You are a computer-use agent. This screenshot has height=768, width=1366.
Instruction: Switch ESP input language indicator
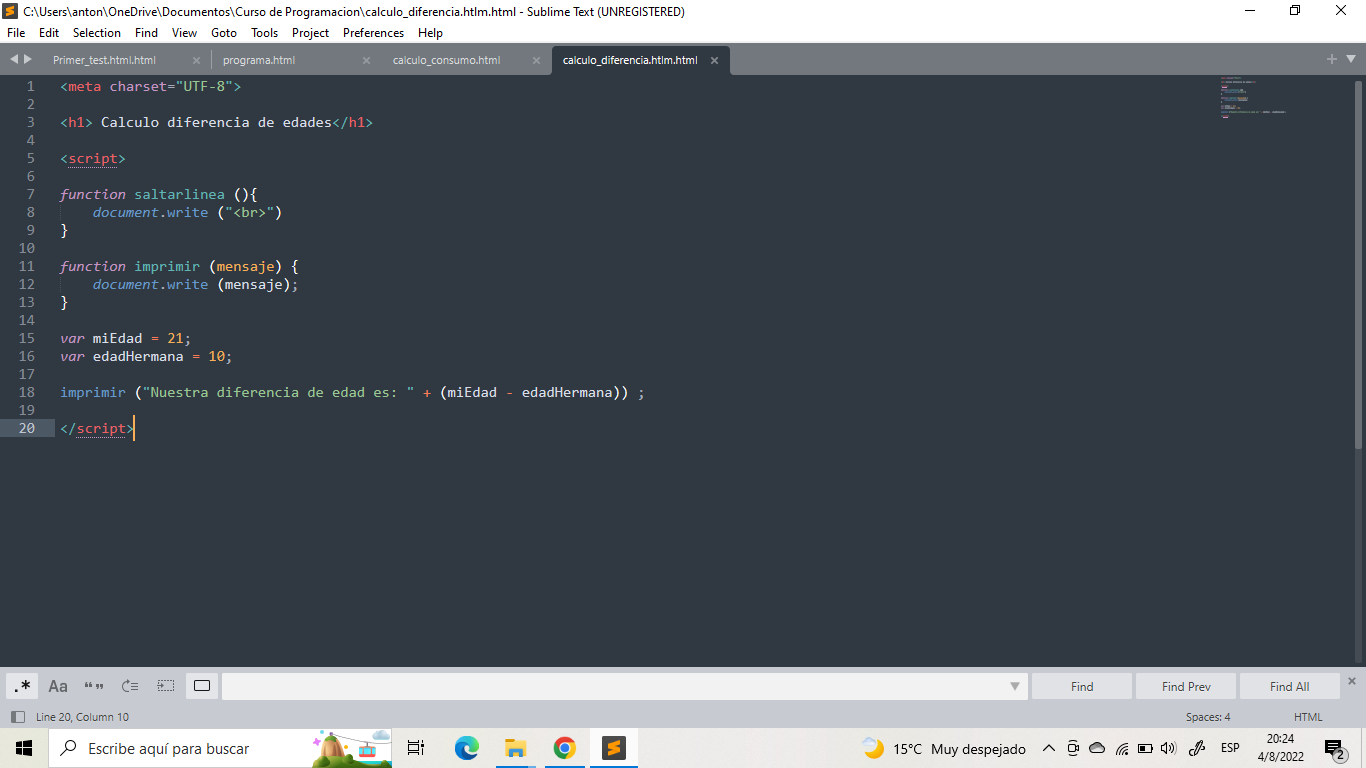coord(1230,748)
